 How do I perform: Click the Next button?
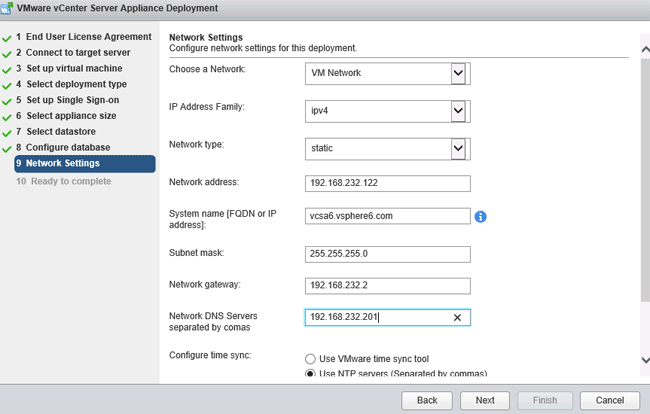[485, 400]
